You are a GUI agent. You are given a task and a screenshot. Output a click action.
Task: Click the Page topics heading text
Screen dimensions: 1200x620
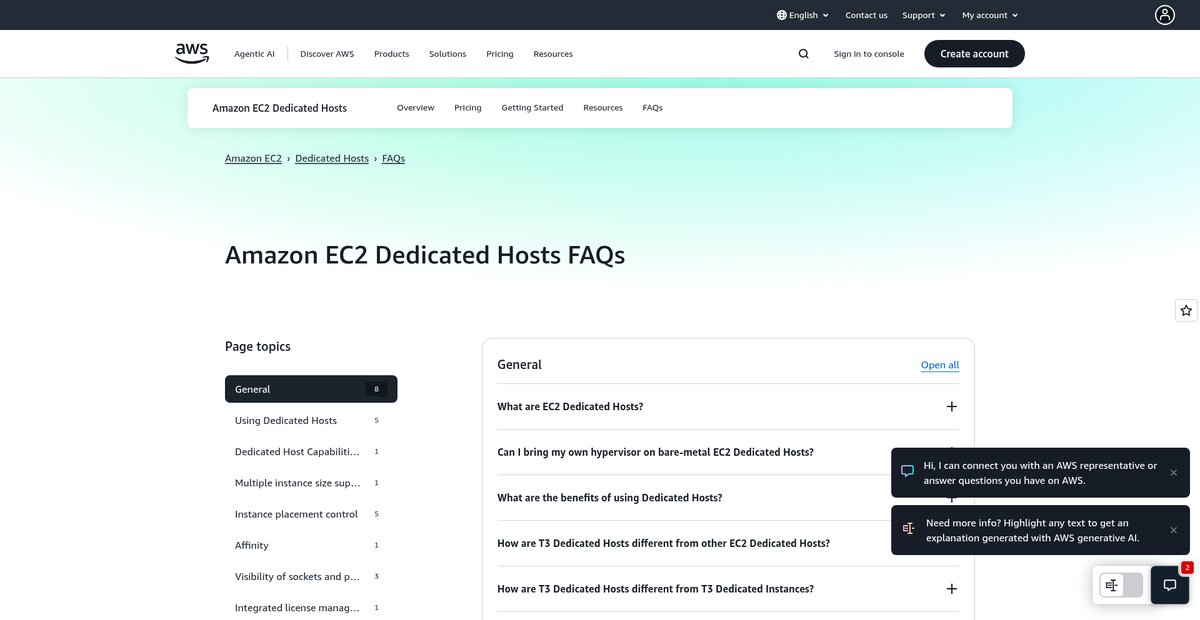click(x=258, y=347)
